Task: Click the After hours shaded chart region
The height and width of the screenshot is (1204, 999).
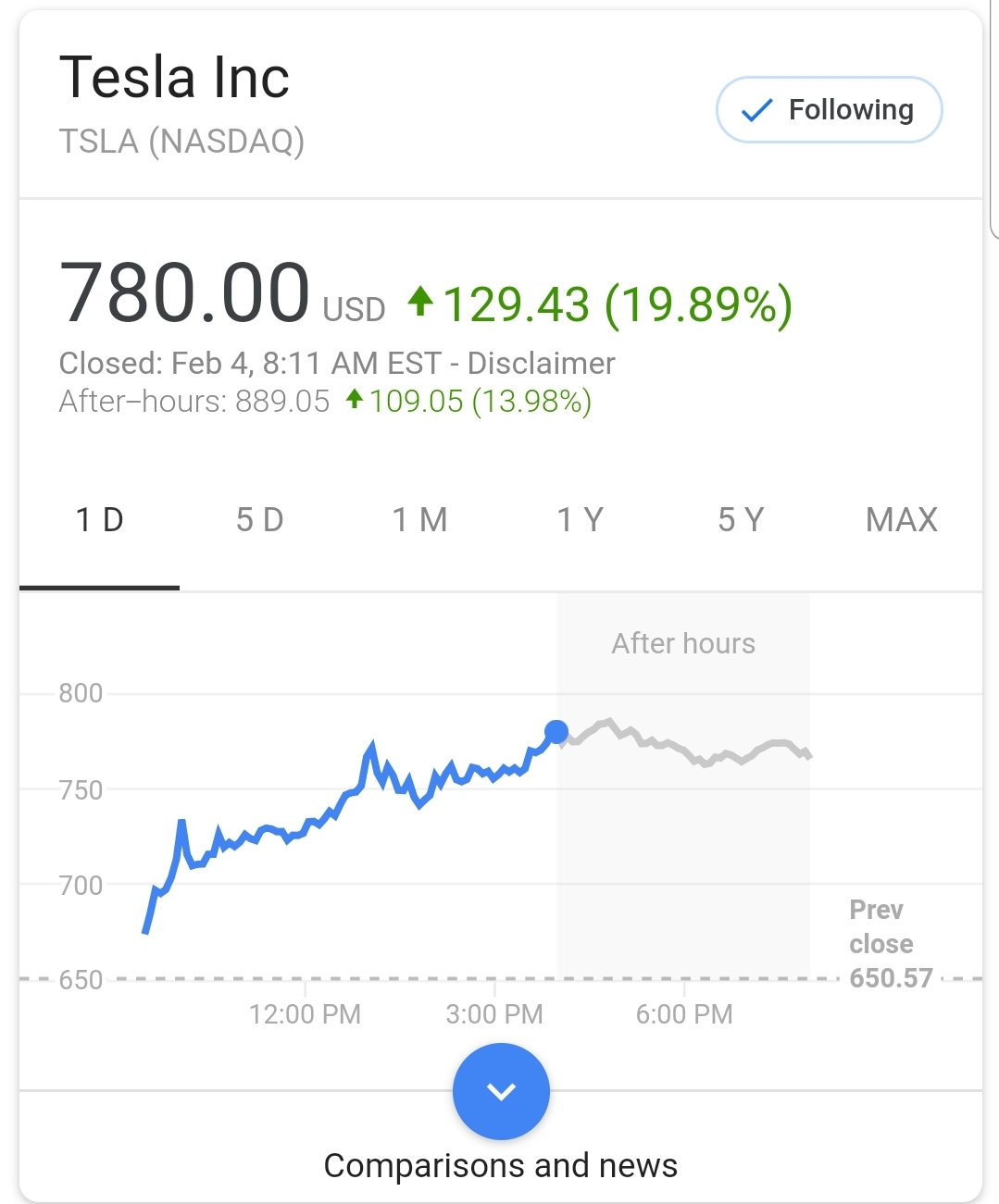Action: coord(683,785)
